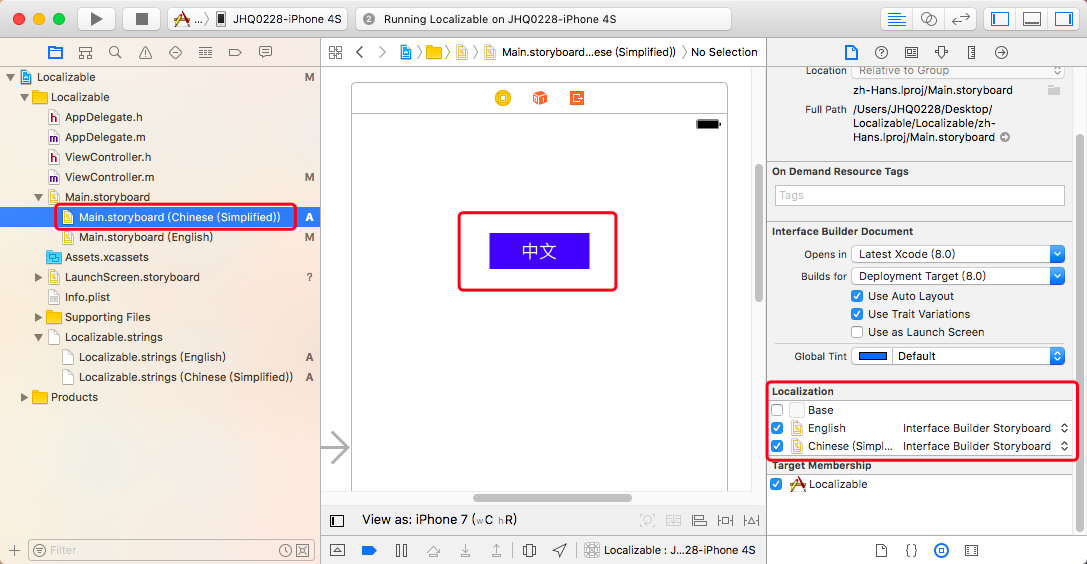This screenshot has width=1087, height=564.
Task: Click the Stop button in toolbar
Action: point(141,19)
